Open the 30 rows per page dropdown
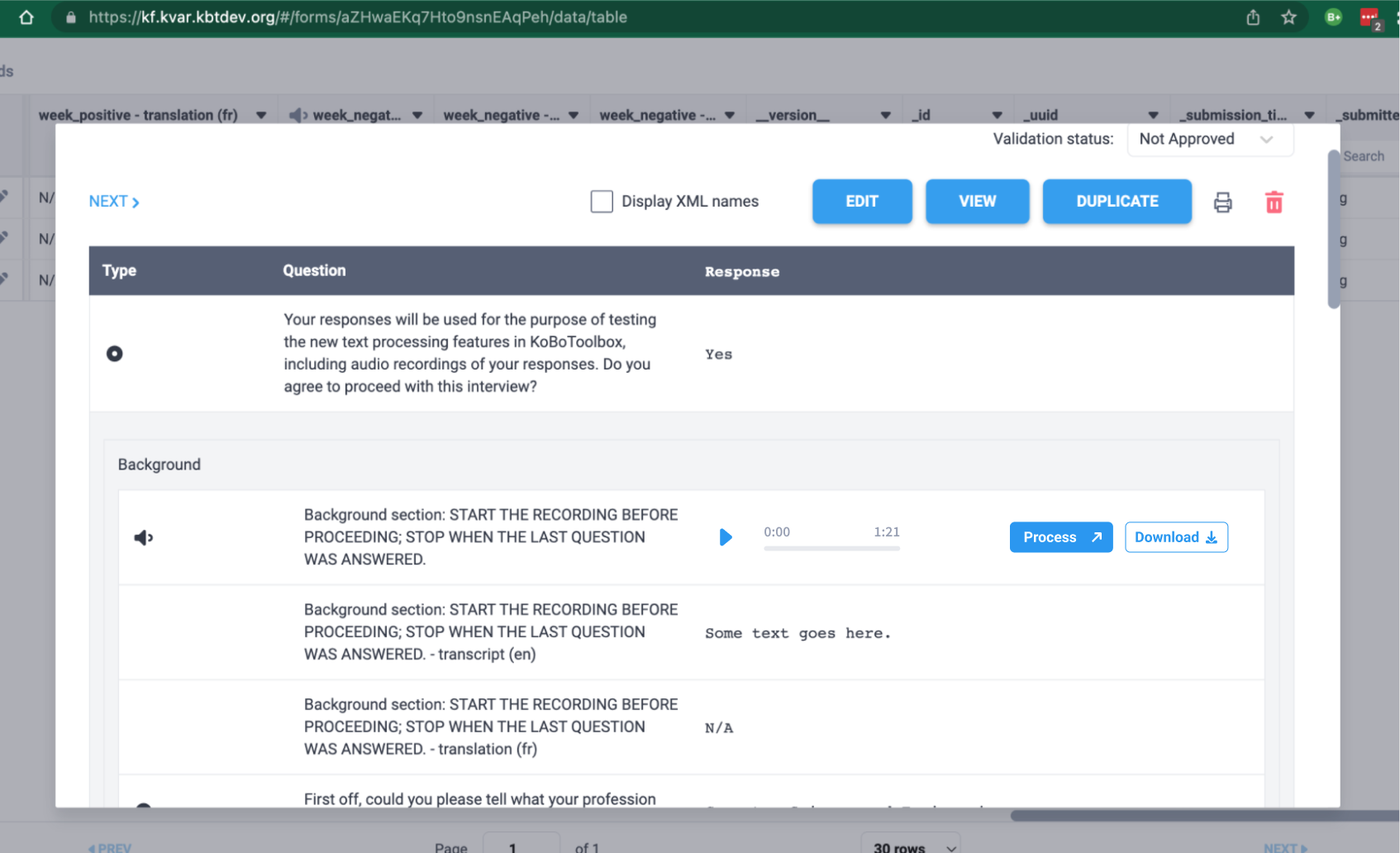Image resolution: width=1400 pixels, height=853 pixels. click(910, 845)
